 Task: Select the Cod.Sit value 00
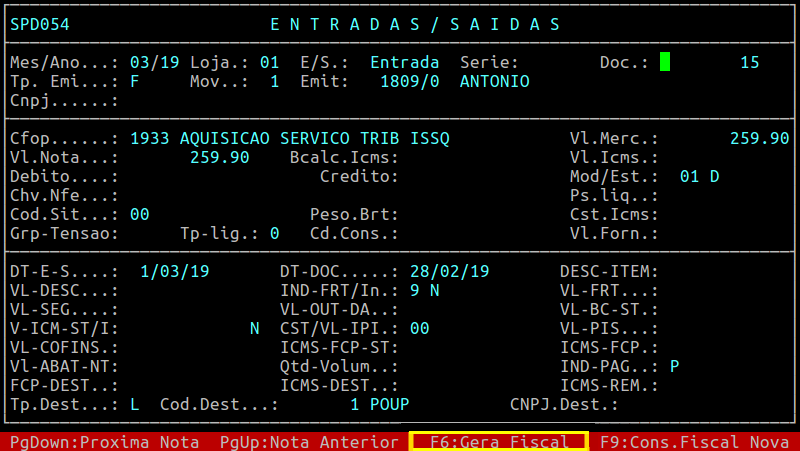click(139, 214)
